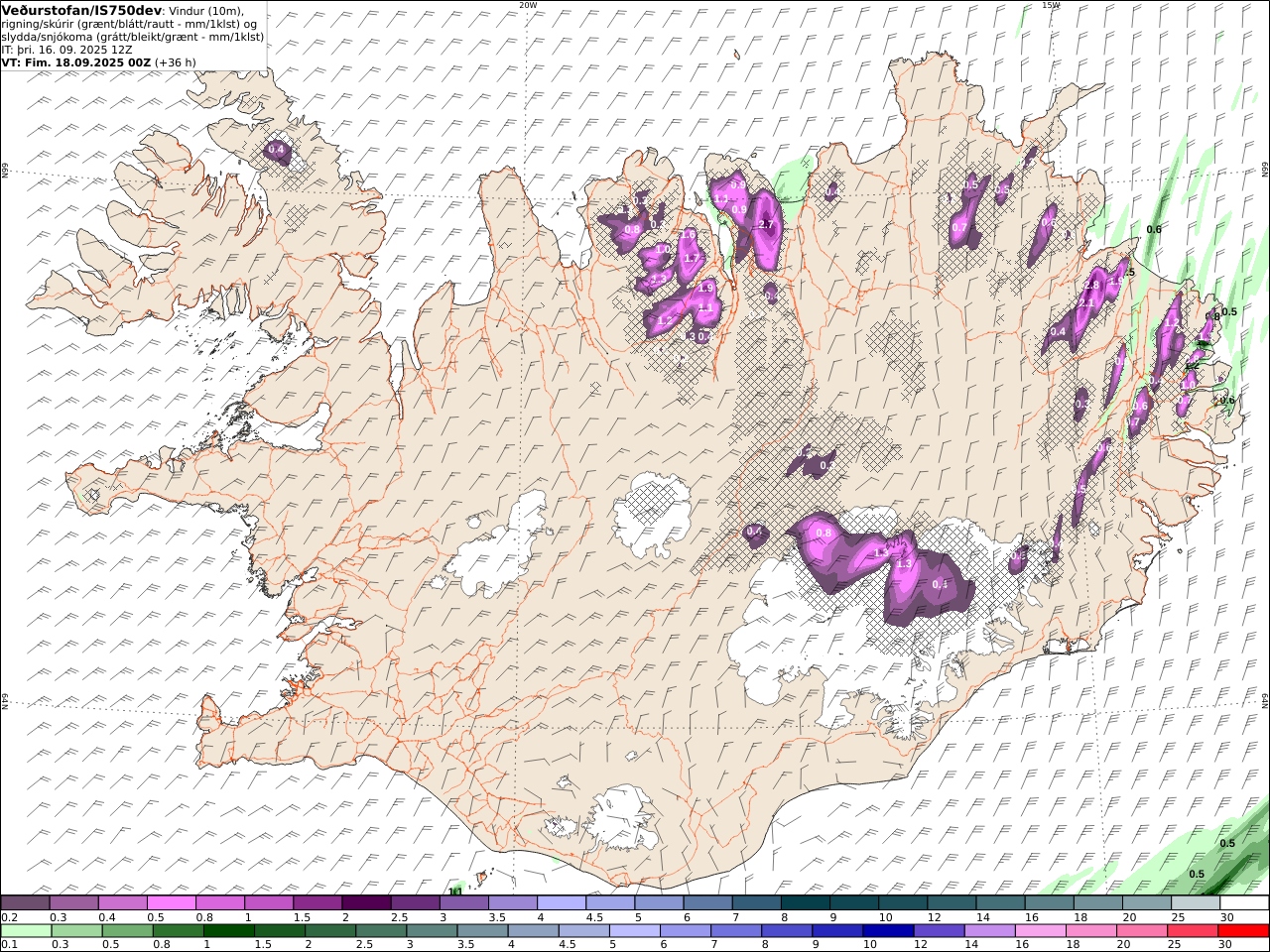The height and width of the screenshot is (952, 1270).
Task: Click the white Mýrdalsjökull glacier near the south coast
Action: (620, 819)
